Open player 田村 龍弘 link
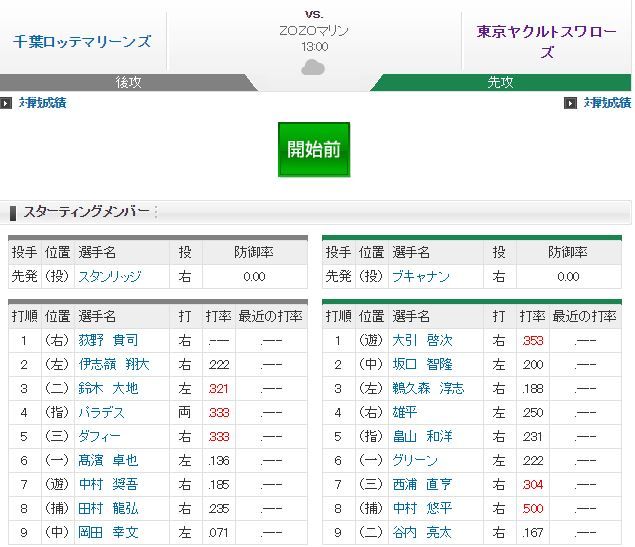Viewport: 635px width, 547px height. 108,508
